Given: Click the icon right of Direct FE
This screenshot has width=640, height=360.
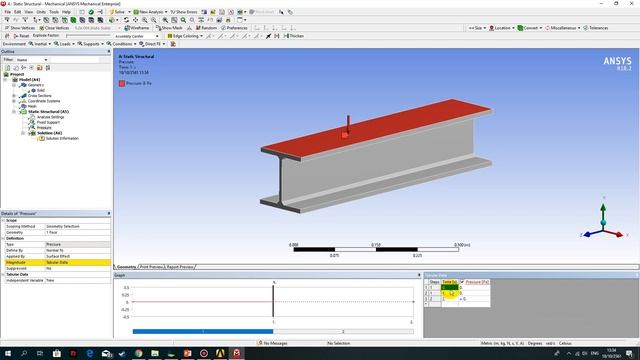Looking at the screenshot, I should point(173,44).
